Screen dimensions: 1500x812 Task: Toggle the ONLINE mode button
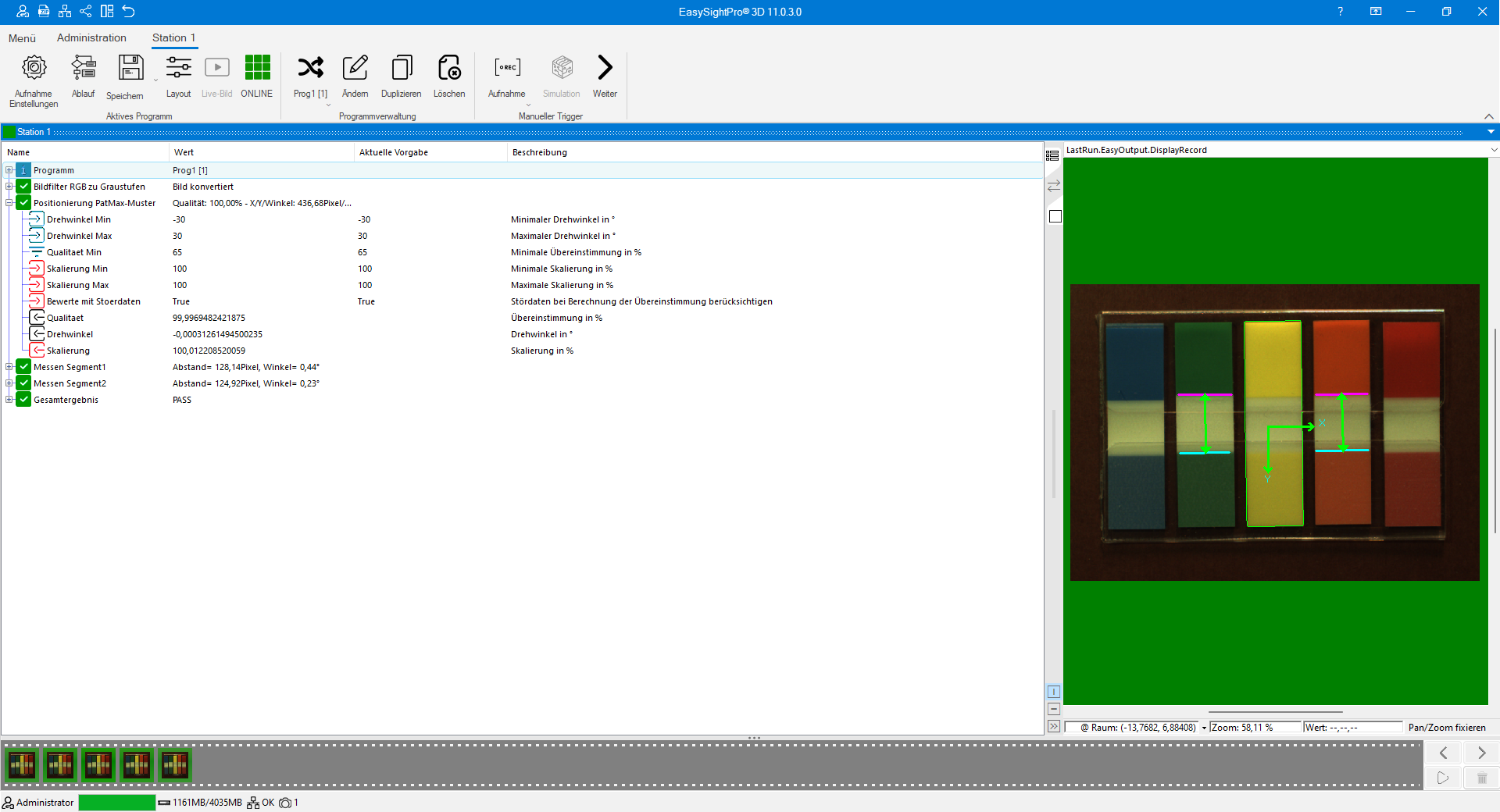coord(257,69)
